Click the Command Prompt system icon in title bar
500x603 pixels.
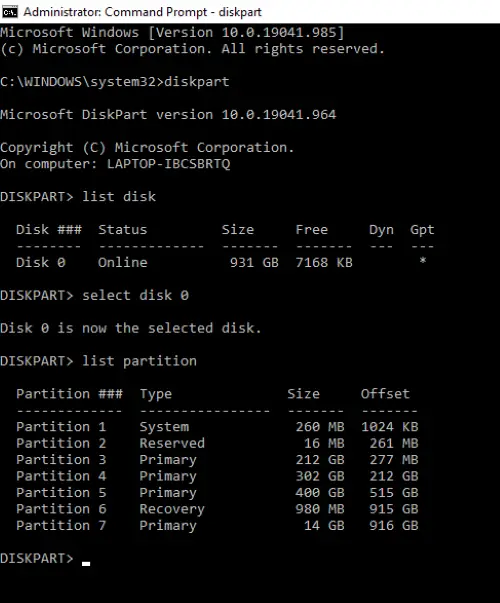coord(10,12)
